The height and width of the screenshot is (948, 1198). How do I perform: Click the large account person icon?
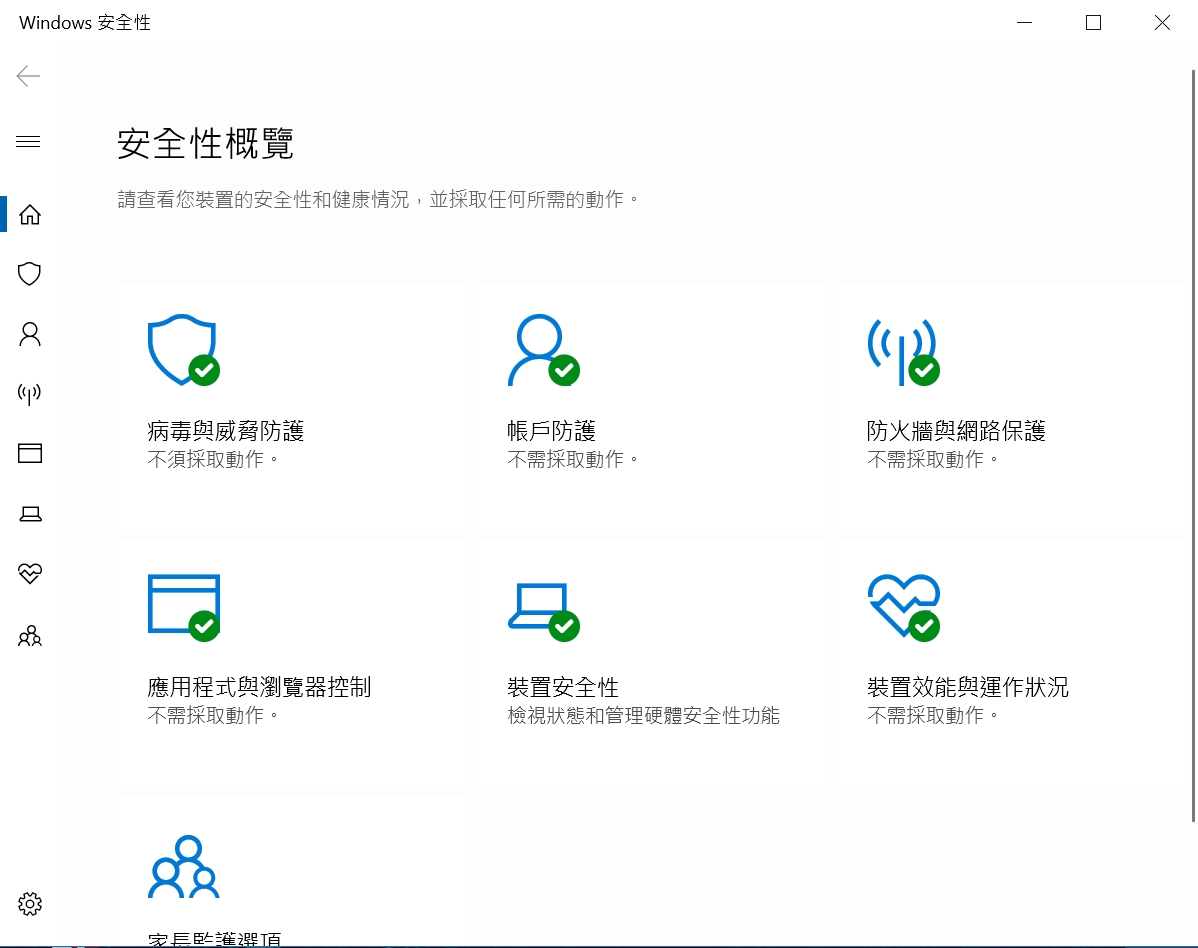click(543, 350)
